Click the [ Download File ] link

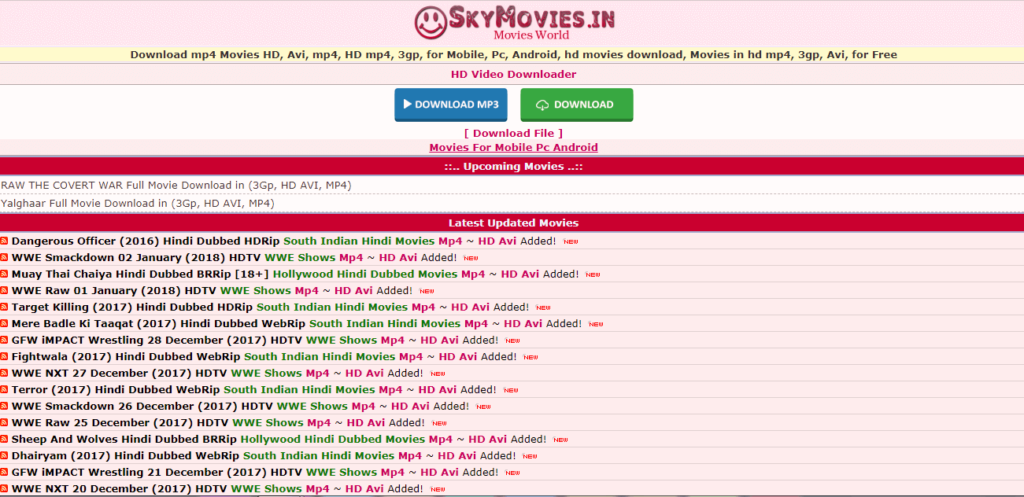pyautogui.click(x=513, y=133)
